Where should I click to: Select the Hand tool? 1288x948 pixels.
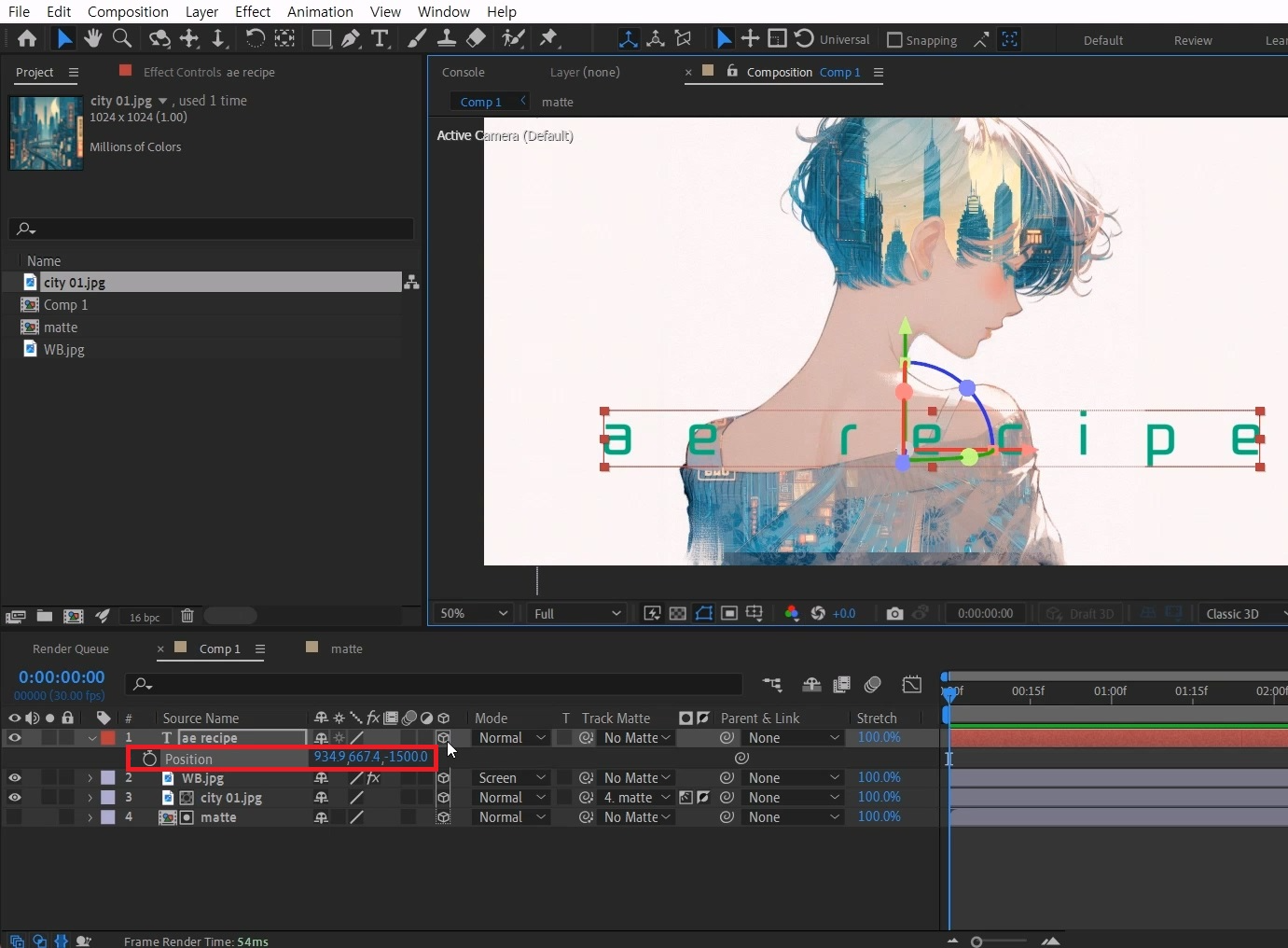coord(92,38)
